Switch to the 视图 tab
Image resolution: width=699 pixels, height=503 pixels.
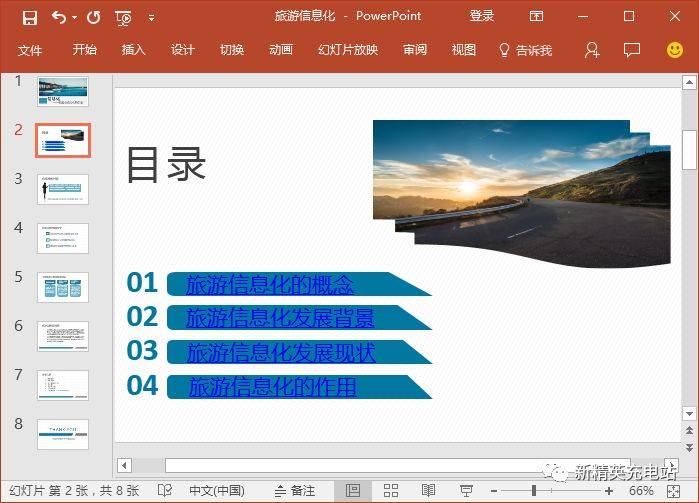click(464, 49)
